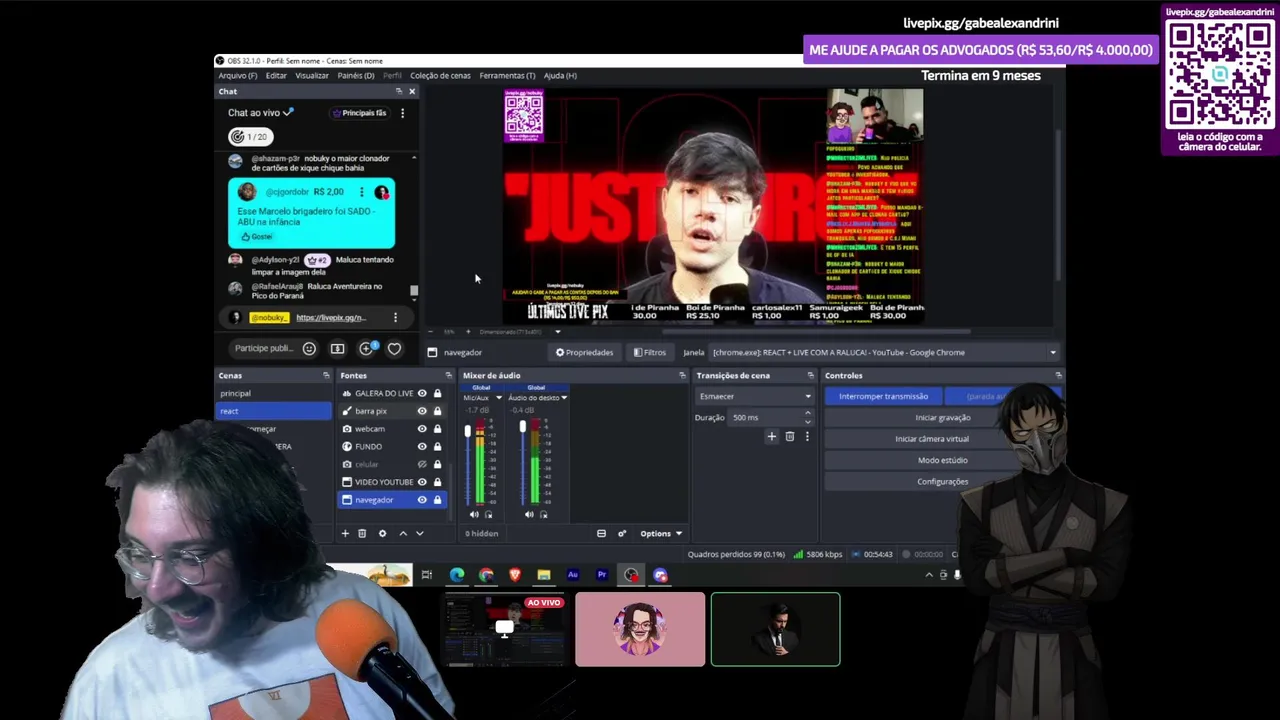Switch audio mixer layout icon
The width and height of the screenshot is (1280, 720).
pos(601,533)
